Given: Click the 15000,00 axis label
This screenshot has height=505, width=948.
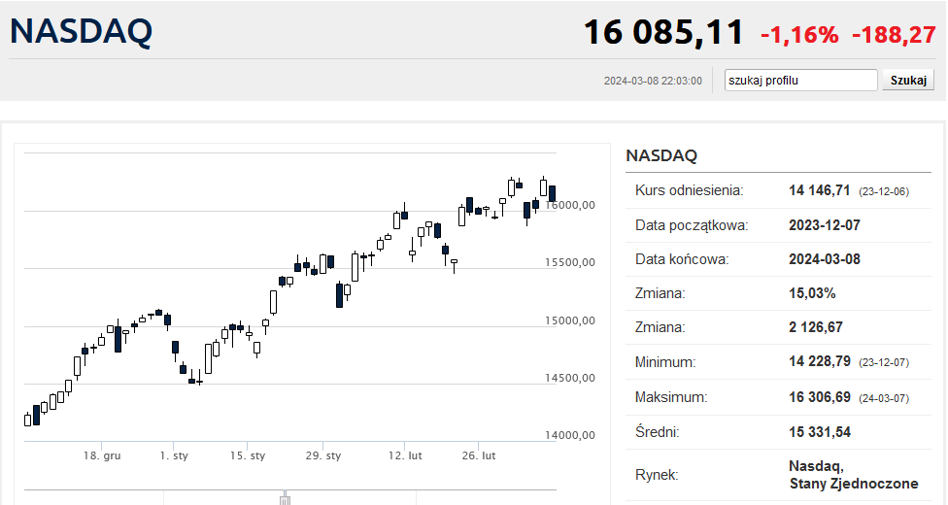Looking at the screenshot, I should (570, 321).
